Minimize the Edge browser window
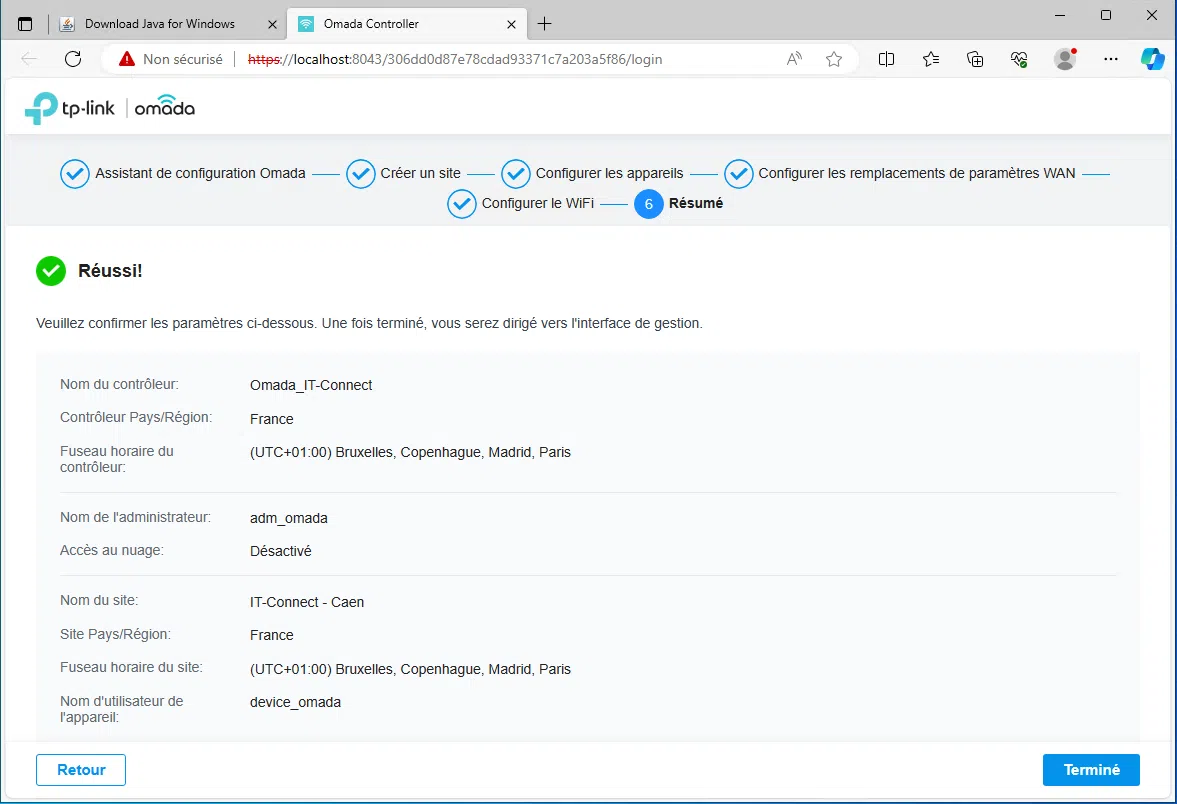This screenshot has height=804, width=1177. coord(1060,15)
